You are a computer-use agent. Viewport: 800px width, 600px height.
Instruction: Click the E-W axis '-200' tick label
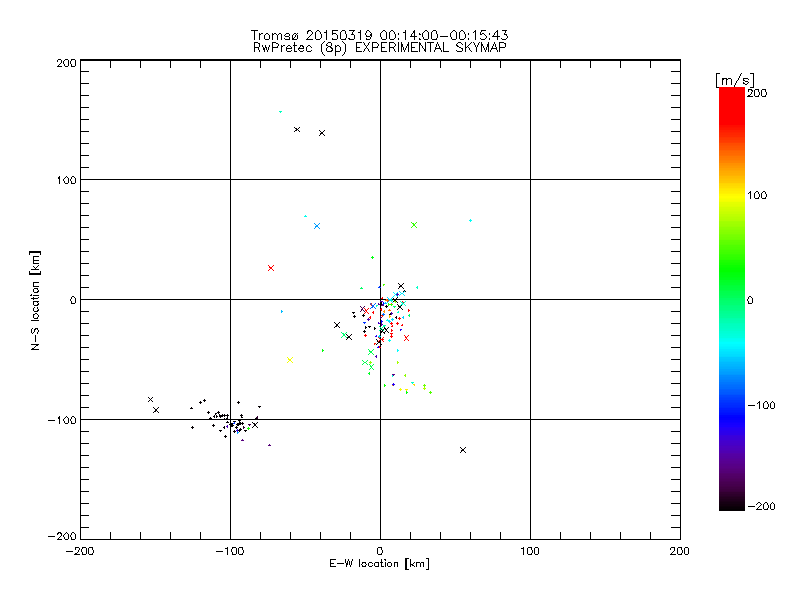pyautogui.click(x=80, y=551)
